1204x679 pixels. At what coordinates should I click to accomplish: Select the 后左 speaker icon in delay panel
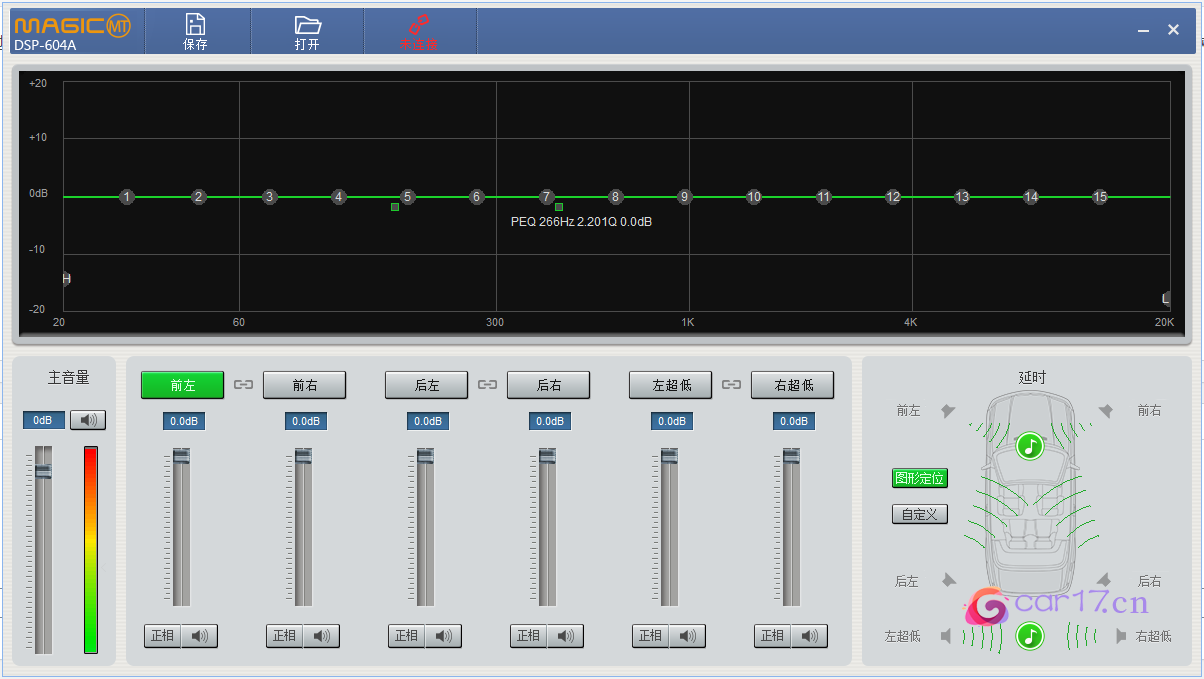[948, 580]
